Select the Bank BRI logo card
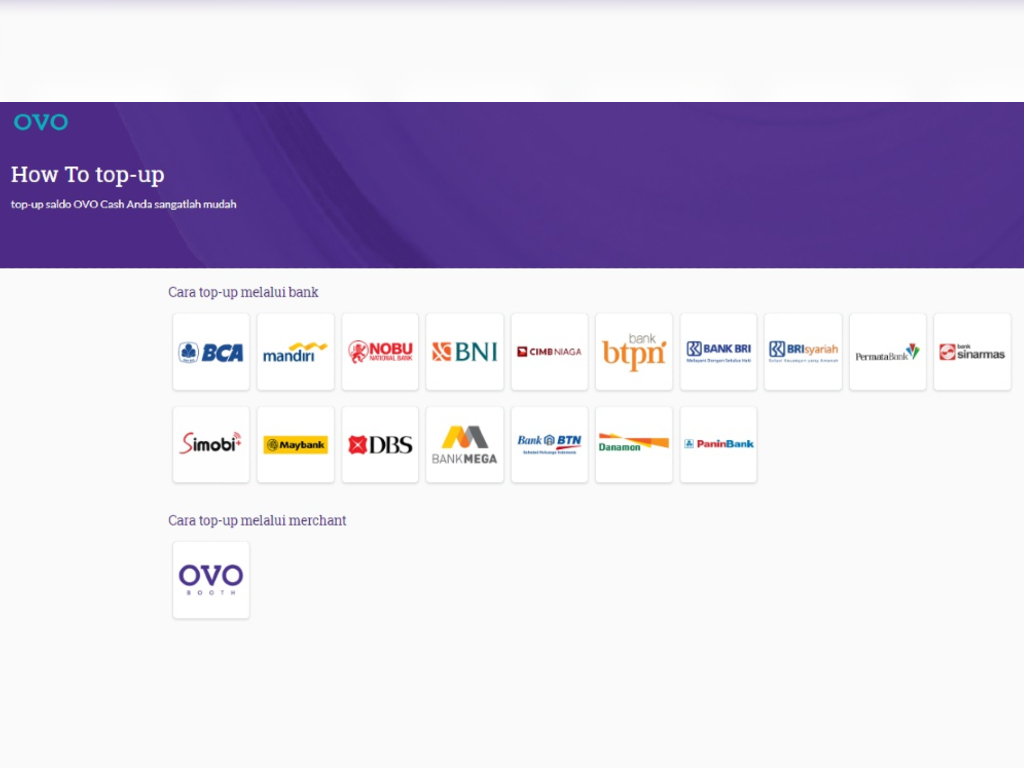Image resolution: width=1024 pixels, height=768 pixels. coord(718,352)
